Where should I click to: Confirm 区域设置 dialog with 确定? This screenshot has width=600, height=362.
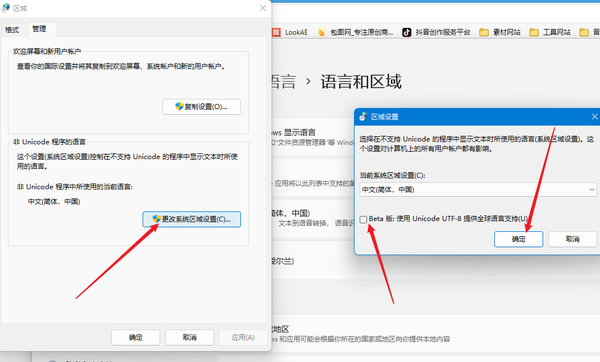click(518, 239)
